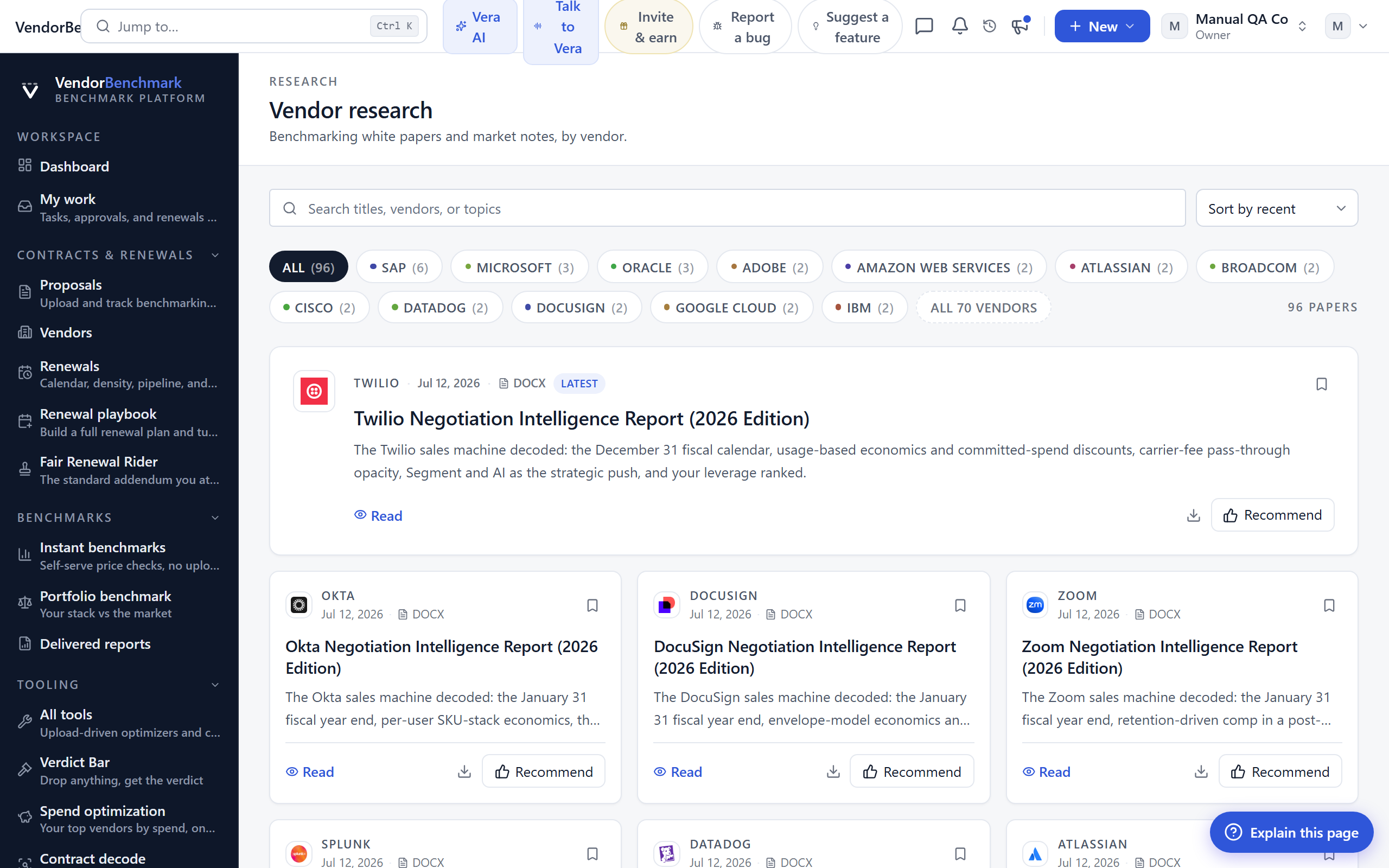Open Verdict Bar in the sidebar
This screenshot has width=1389, height=868.
pos(119,770)
